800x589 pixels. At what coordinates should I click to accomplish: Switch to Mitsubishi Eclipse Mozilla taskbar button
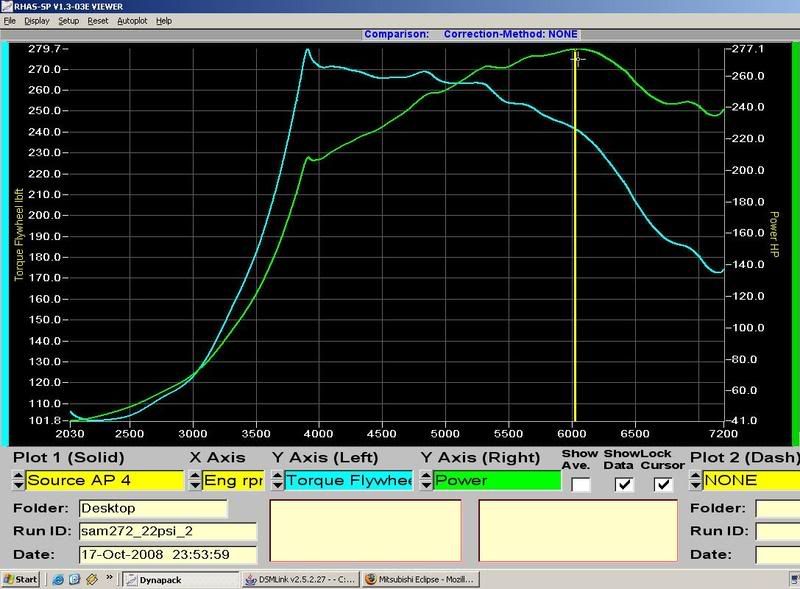click(420, 579)
